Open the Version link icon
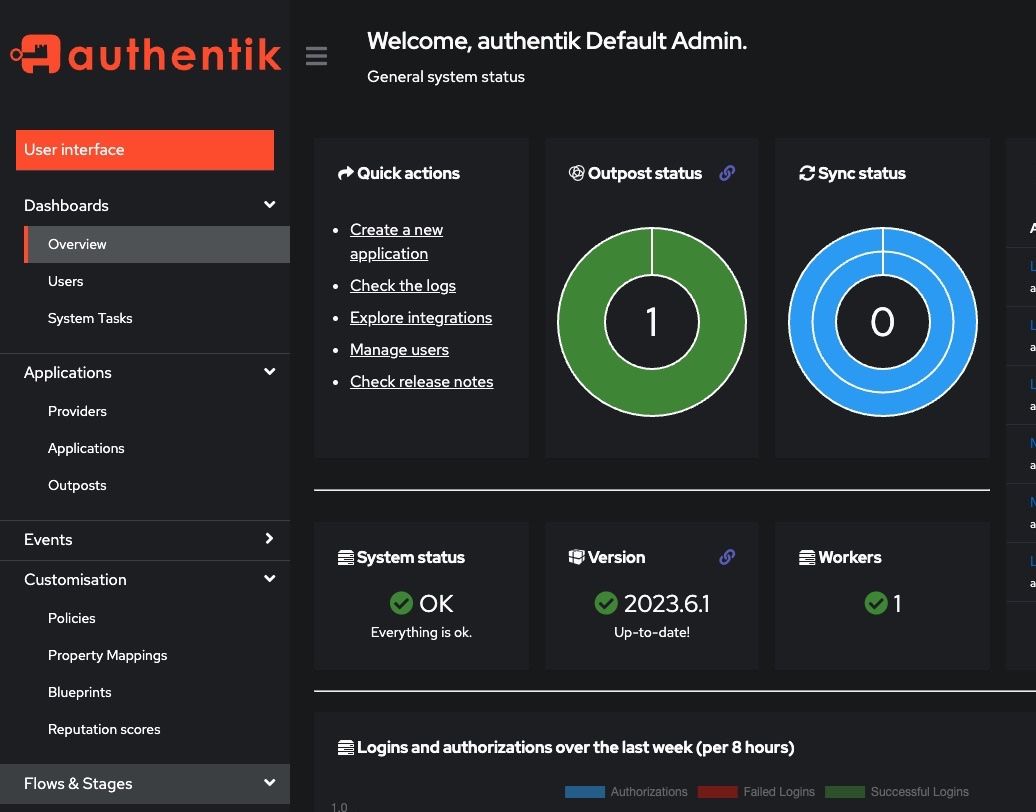This screenshot has width=1036, height=812. (727, 557)
